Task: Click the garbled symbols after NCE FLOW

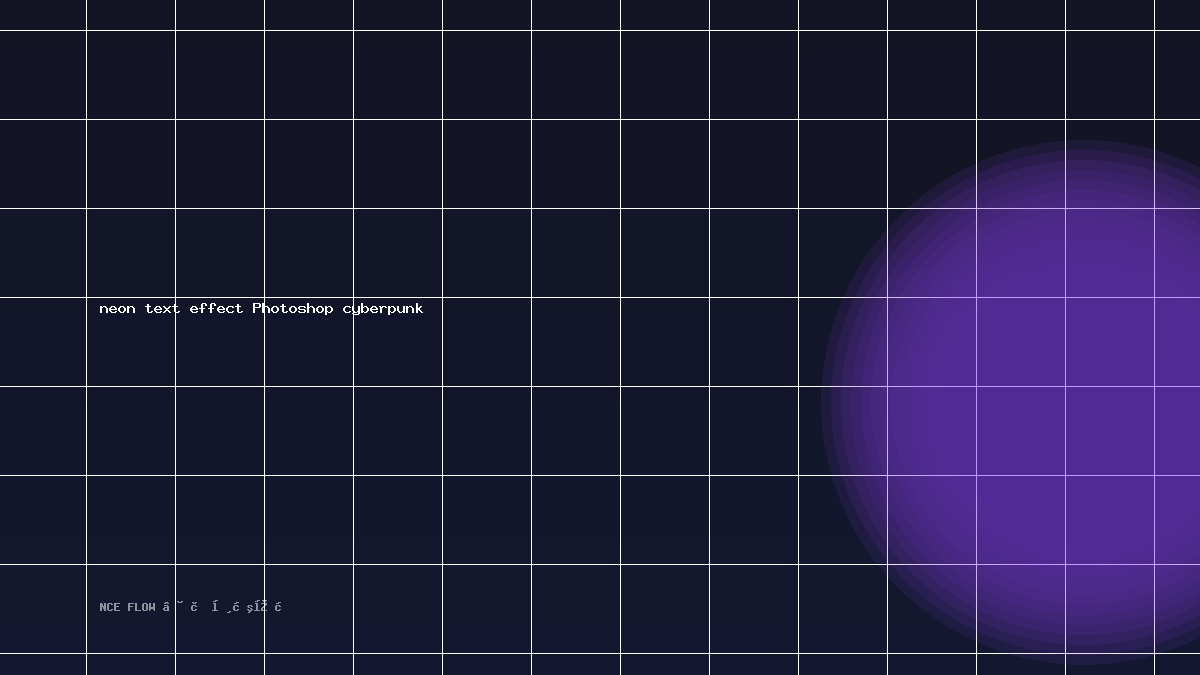Action: 223,607
